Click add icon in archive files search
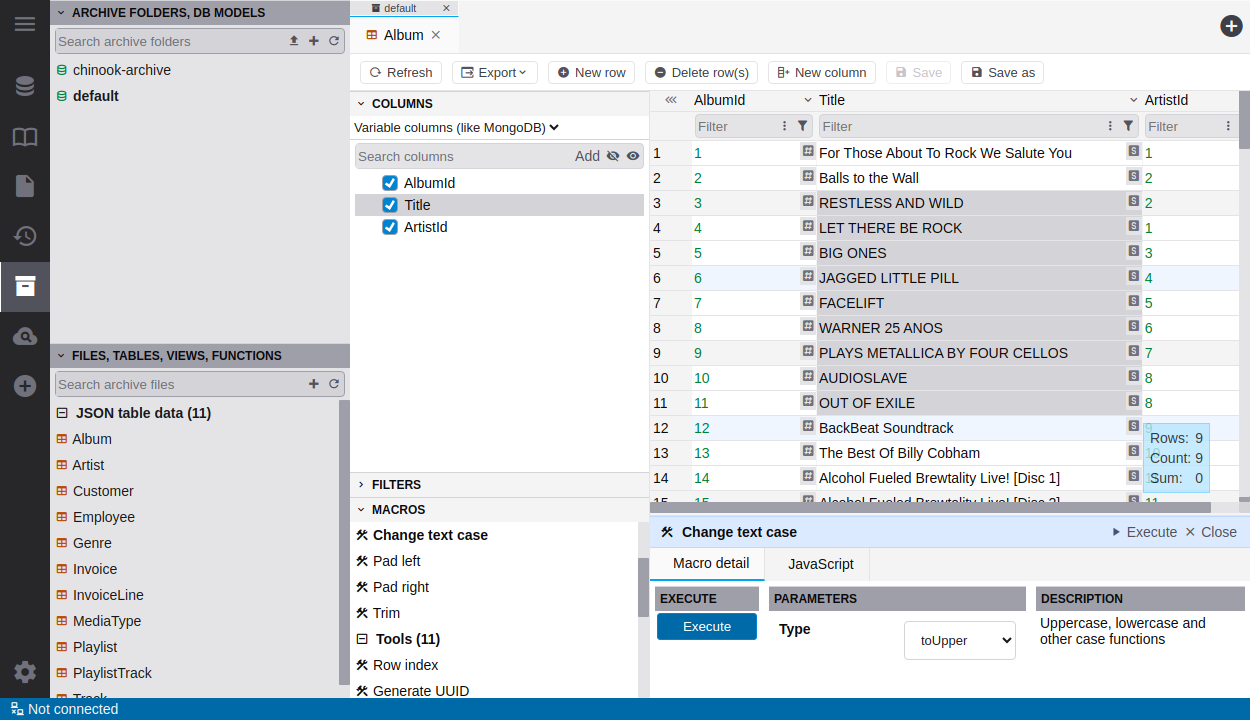 (x=313, y=384)
